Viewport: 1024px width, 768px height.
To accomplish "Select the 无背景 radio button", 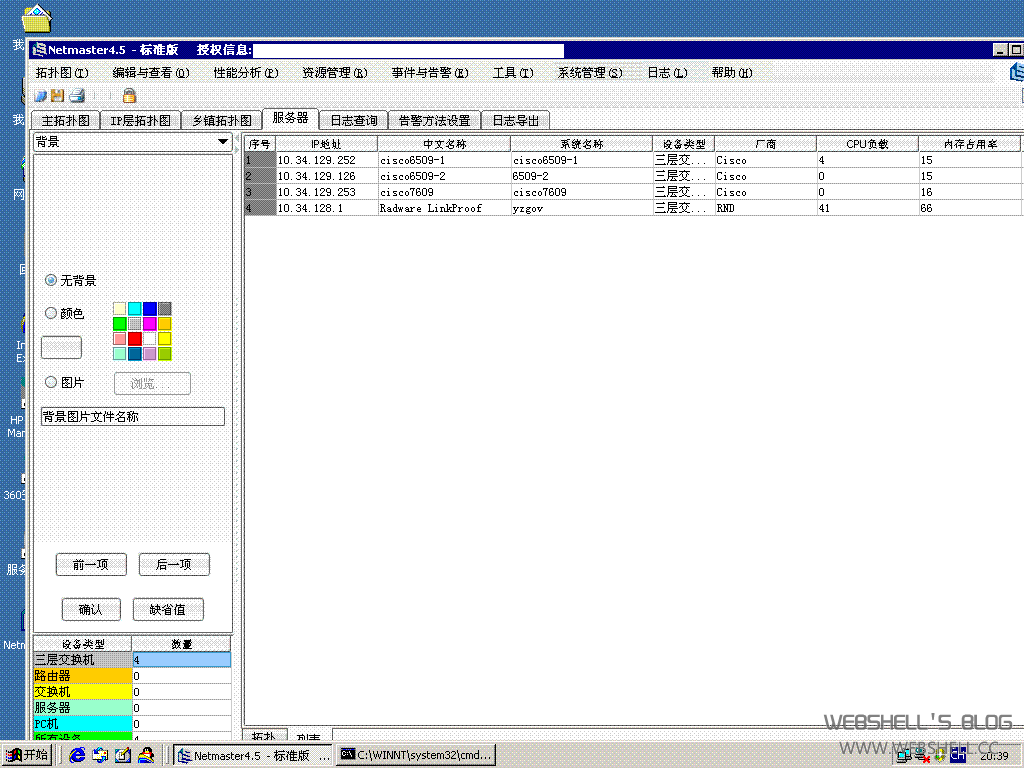I will pos(51,280).
